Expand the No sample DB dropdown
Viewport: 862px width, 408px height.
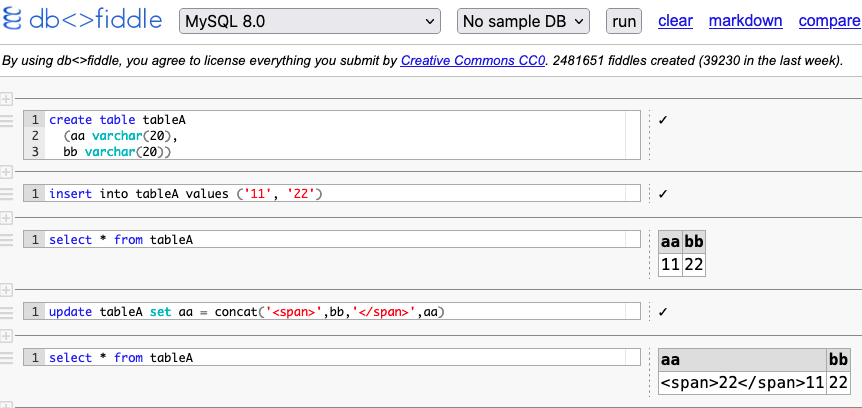click(x=525, y=21)
